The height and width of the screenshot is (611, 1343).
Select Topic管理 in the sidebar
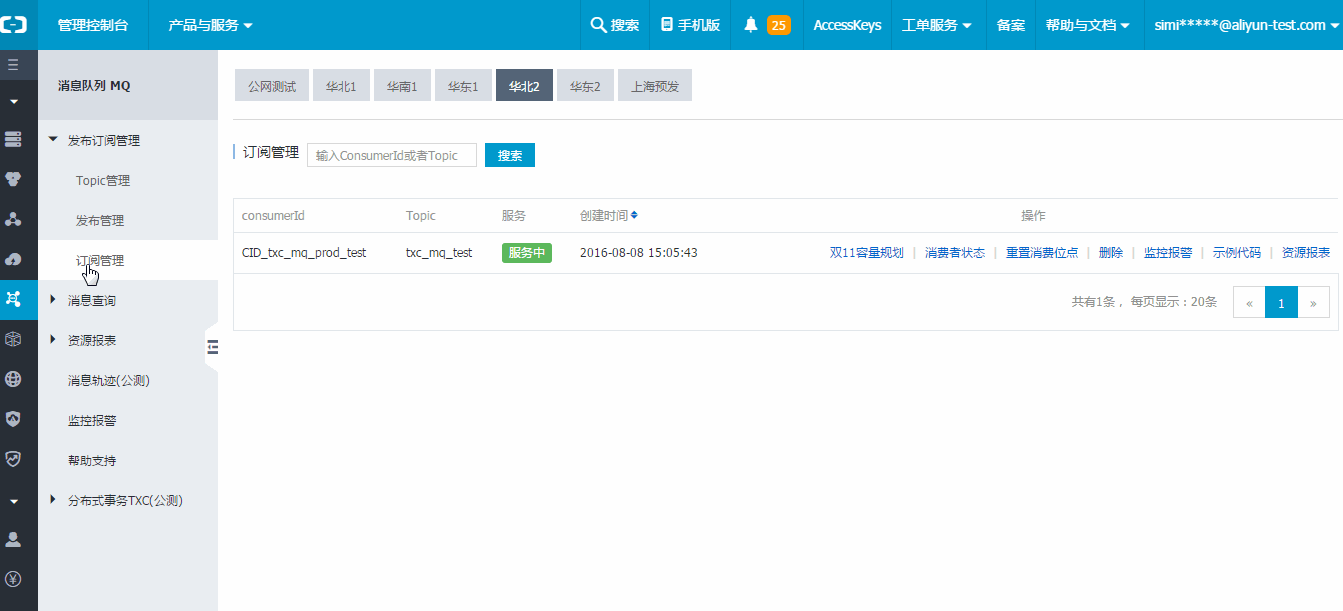tap(103, 181)
